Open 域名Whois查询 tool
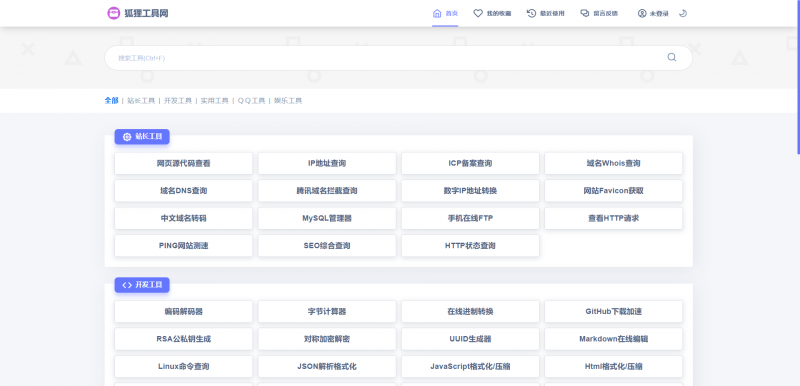Image resolution: width=800 pixels, height=386 pixels. 613,163
